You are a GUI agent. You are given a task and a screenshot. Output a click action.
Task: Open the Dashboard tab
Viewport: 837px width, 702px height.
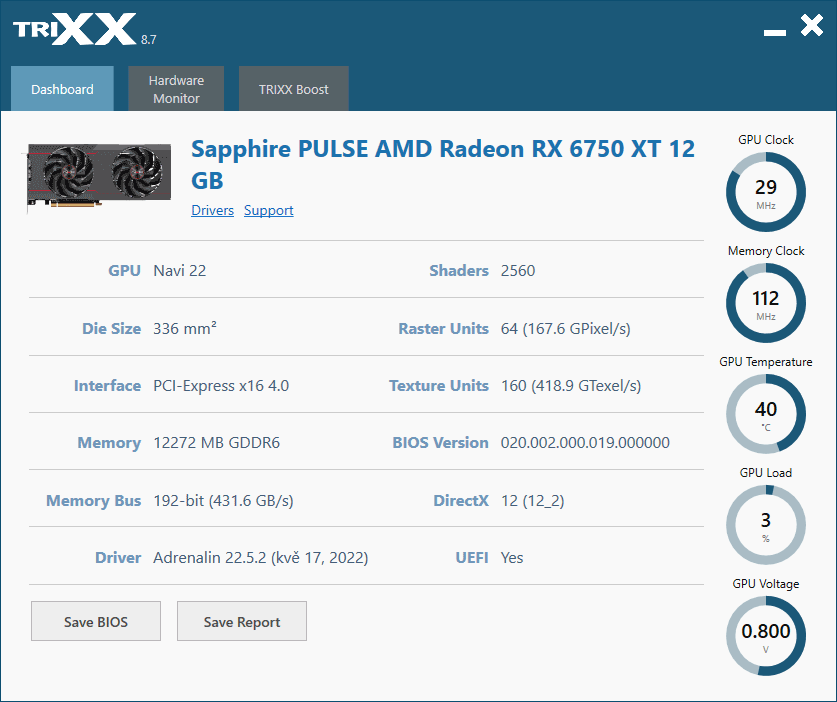click(x=62, y=89)
